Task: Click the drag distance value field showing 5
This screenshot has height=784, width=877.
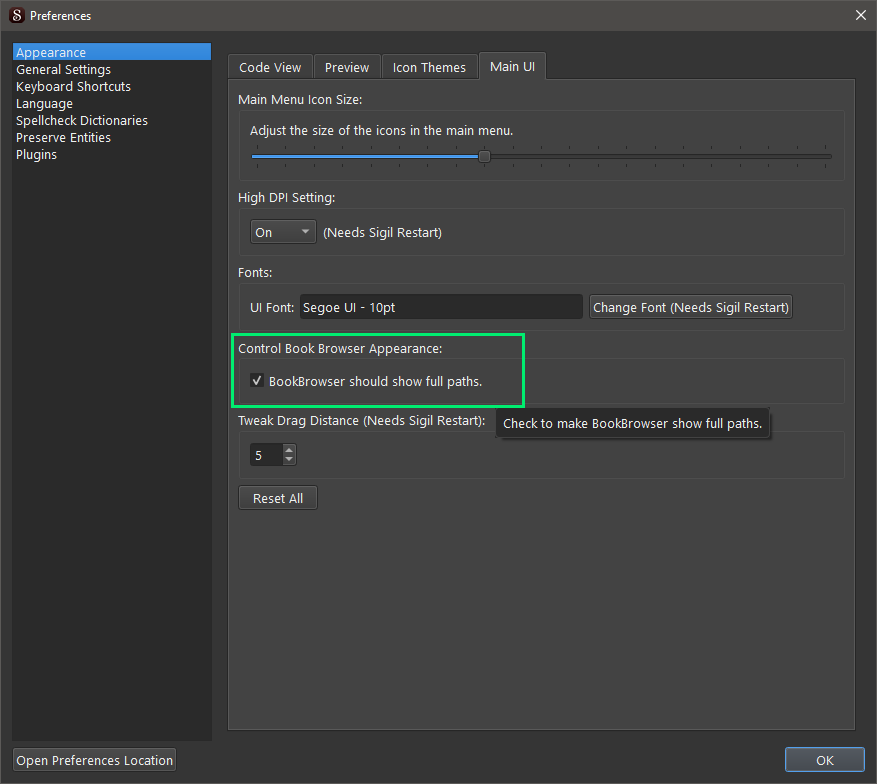Action: tap(266, 455)
